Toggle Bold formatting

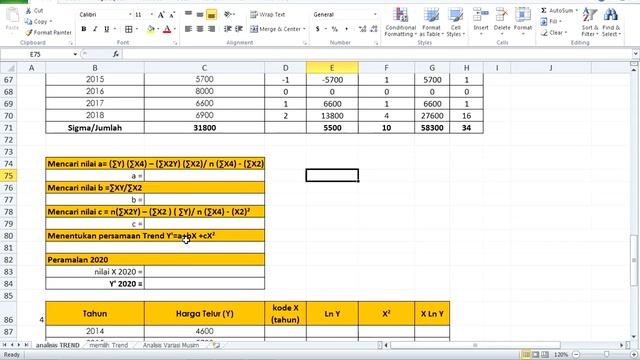pos(84,29)
